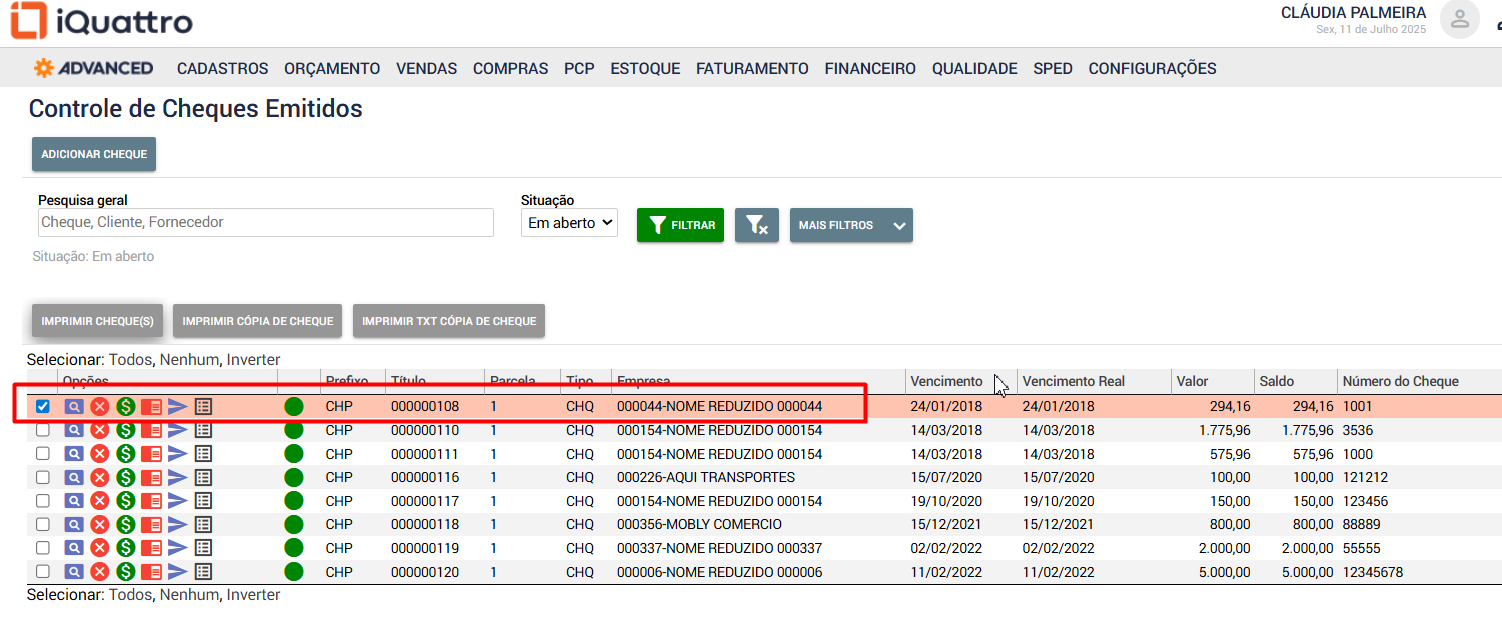
Task: Expand the Mais Filtros chevron arrow
Action: (x=899, y=226)
